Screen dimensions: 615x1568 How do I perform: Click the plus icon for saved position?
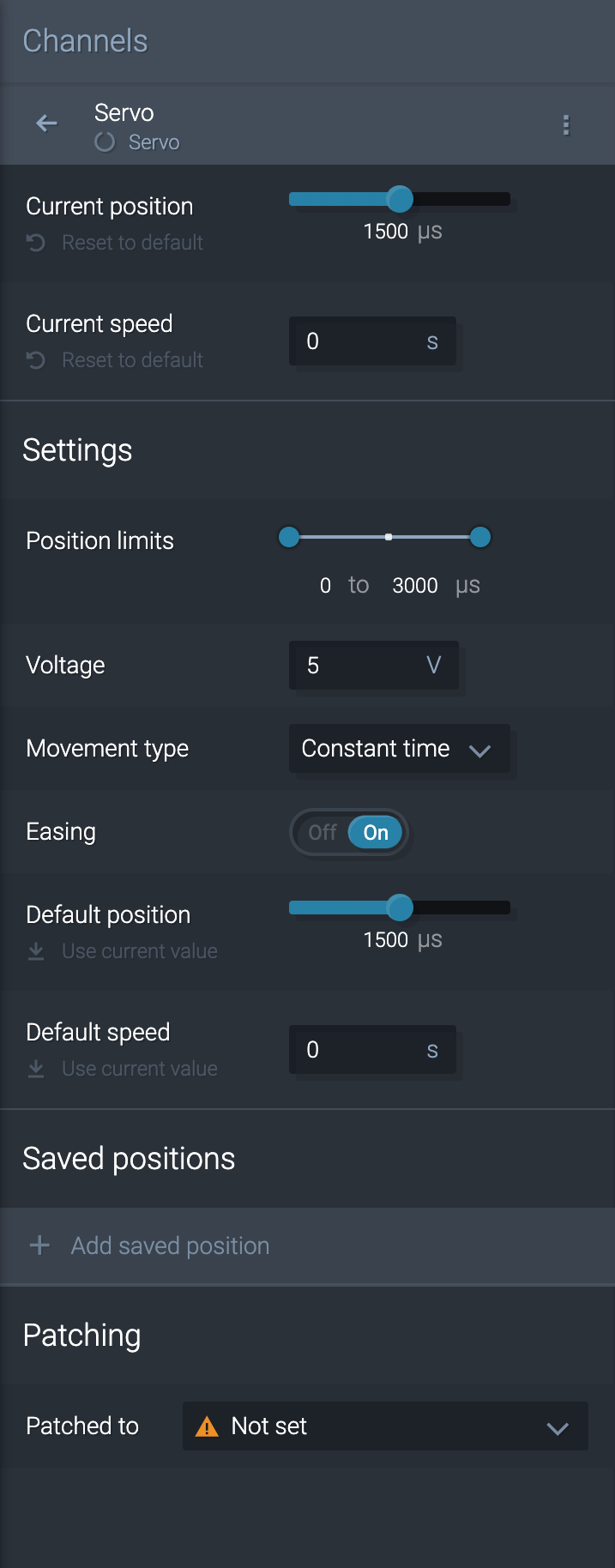pos(39,1245)
